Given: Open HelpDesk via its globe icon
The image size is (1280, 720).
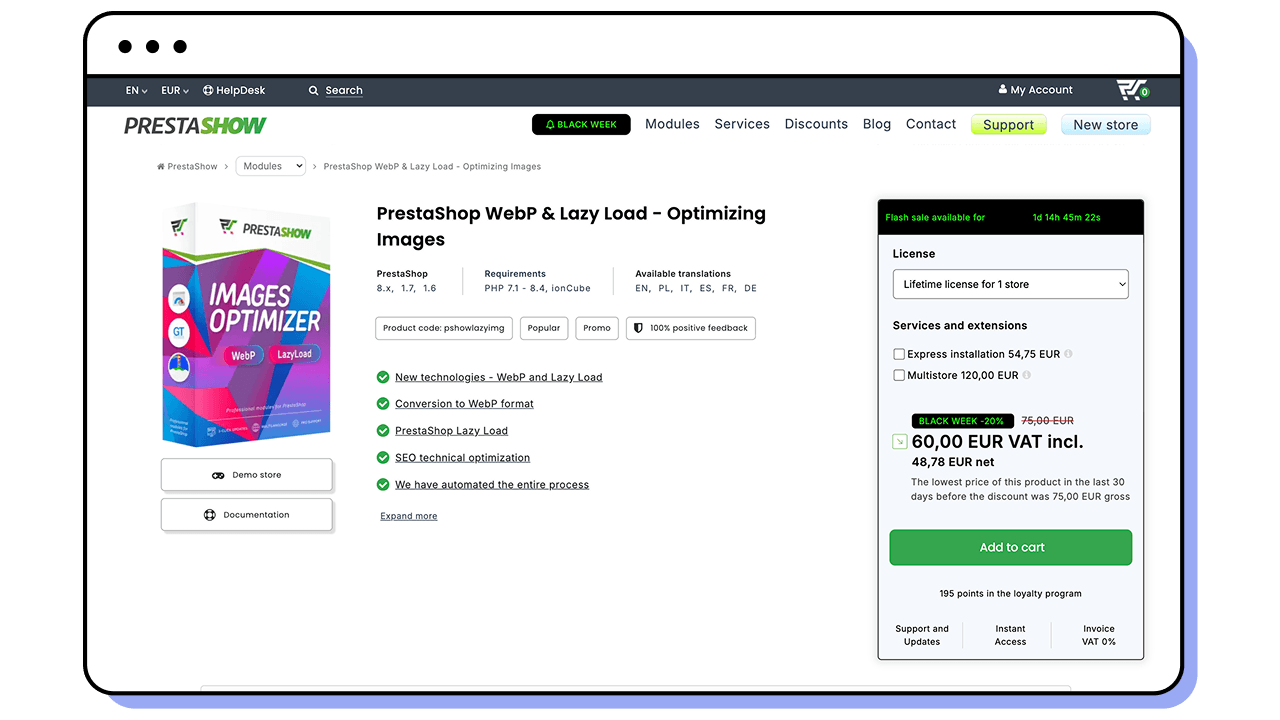Looking at the screenshot, I should [207, 90].
